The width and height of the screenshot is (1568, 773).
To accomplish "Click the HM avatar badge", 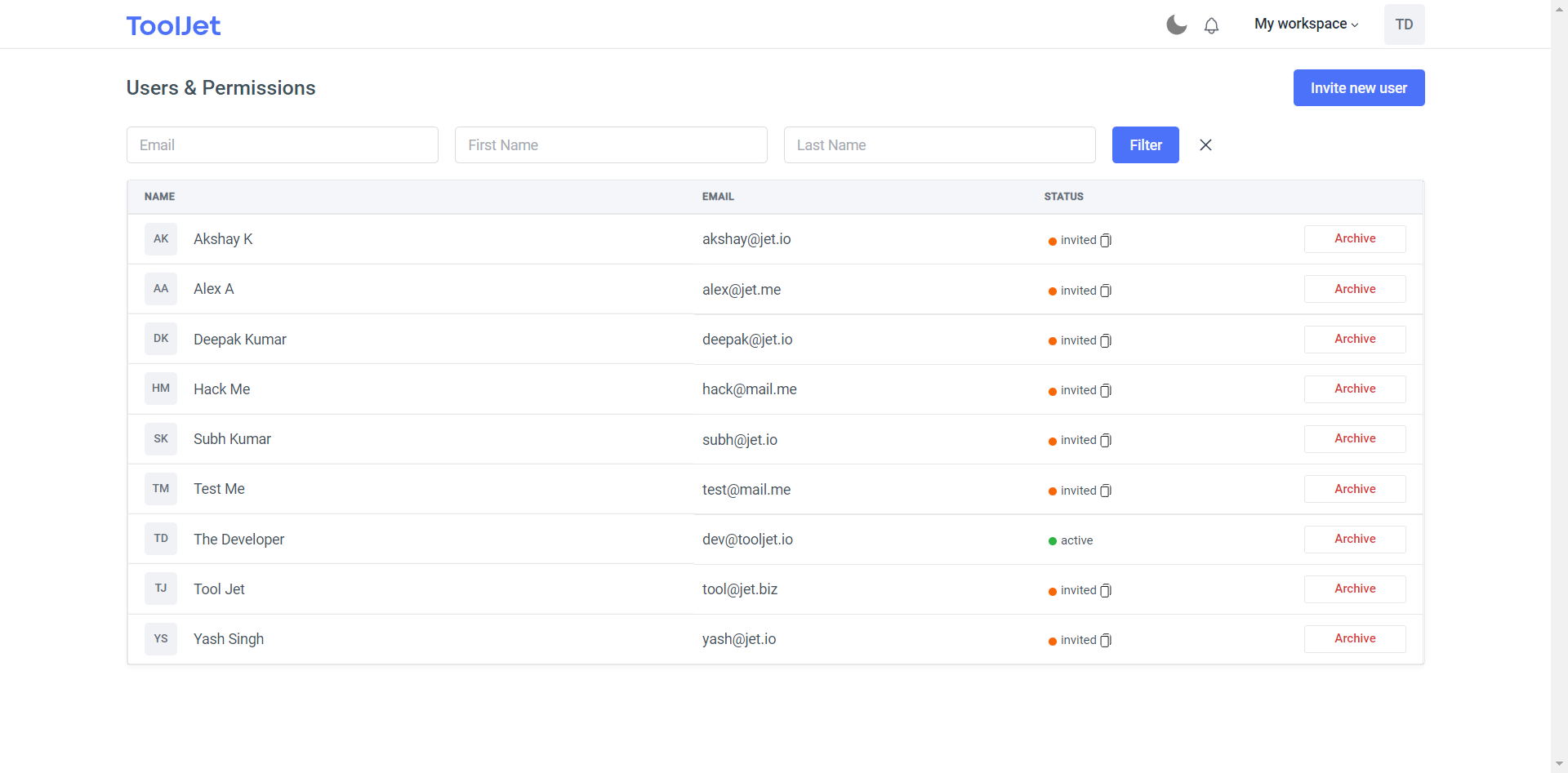I will point(161,389).
